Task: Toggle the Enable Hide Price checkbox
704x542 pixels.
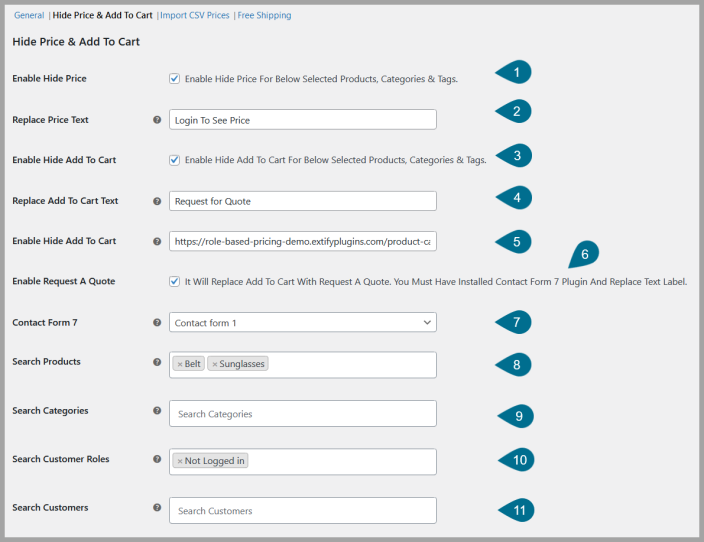Action: pyautogui.click(x=175, y=78)
